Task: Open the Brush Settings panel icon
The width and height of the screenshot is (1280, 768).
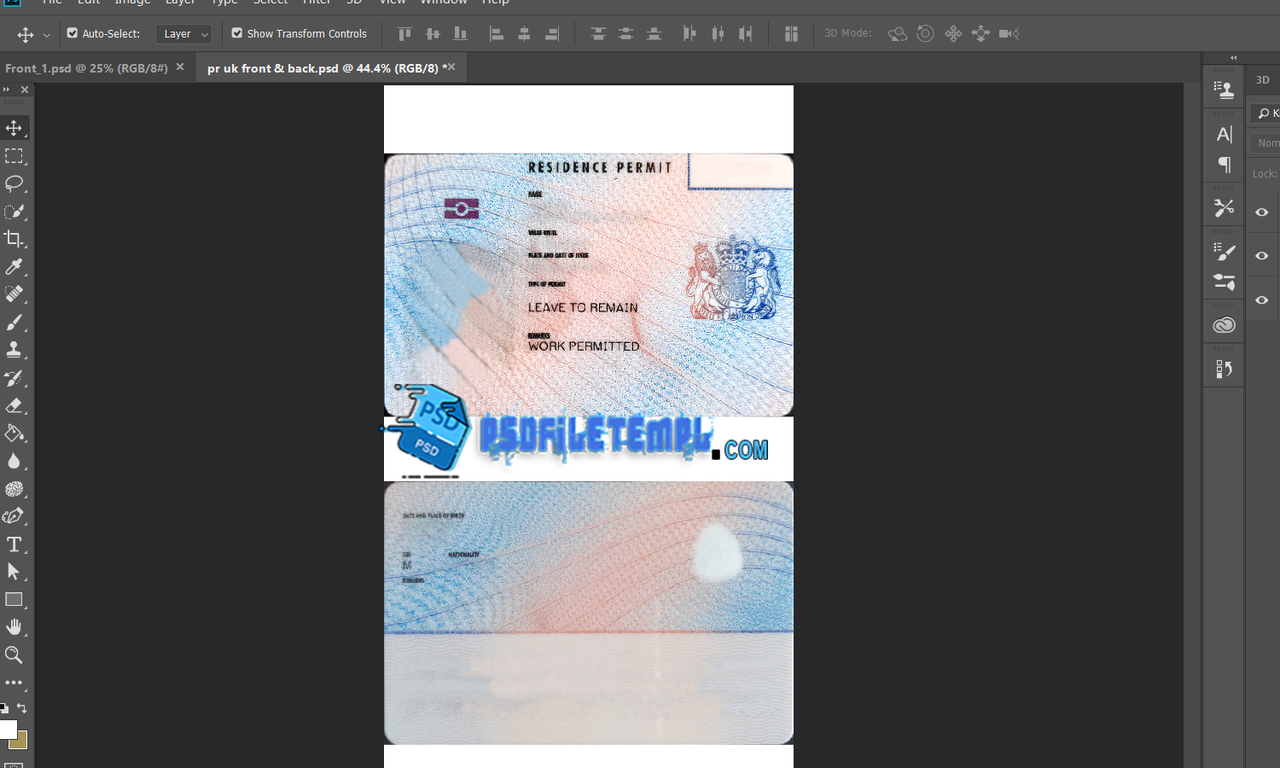Action: (1224, 252)
